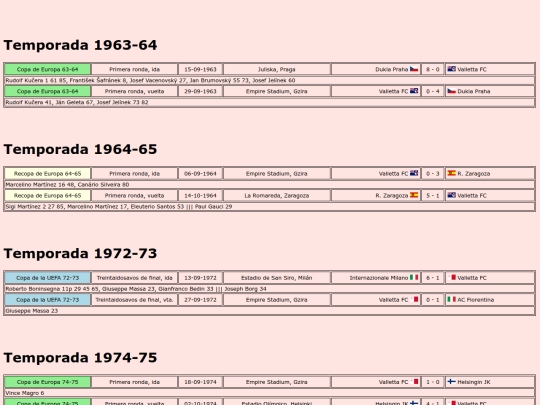Click Copa de Europa 63-64 cell, ida row
The image size is (540, 405).
pyautogui.click(x=48, y=69)
